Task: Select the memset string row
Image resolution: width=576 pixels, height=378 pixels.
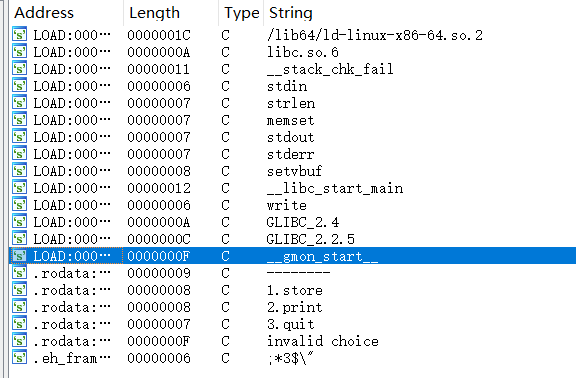Action: (x=293, y=120)
